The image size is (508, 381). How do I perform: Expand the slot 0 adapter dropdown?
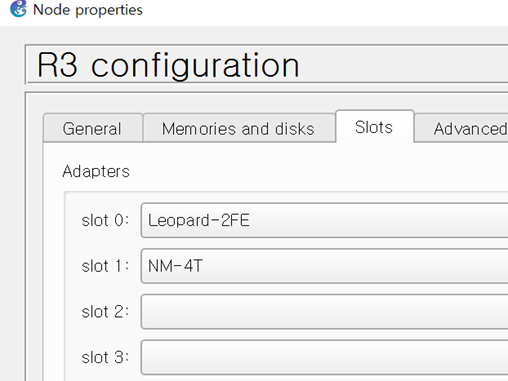click(x=324, y=220)
